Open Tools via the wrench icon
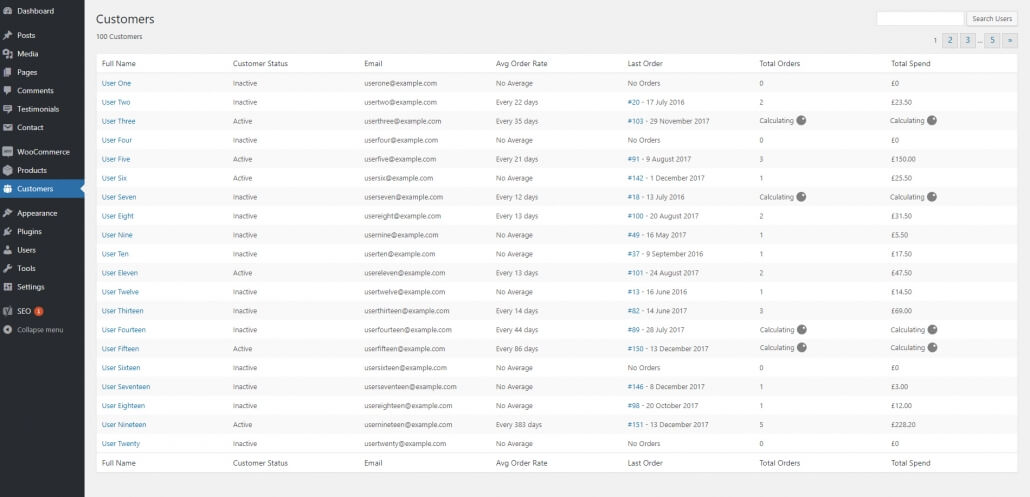1030x497 pixels. [8, 269]
